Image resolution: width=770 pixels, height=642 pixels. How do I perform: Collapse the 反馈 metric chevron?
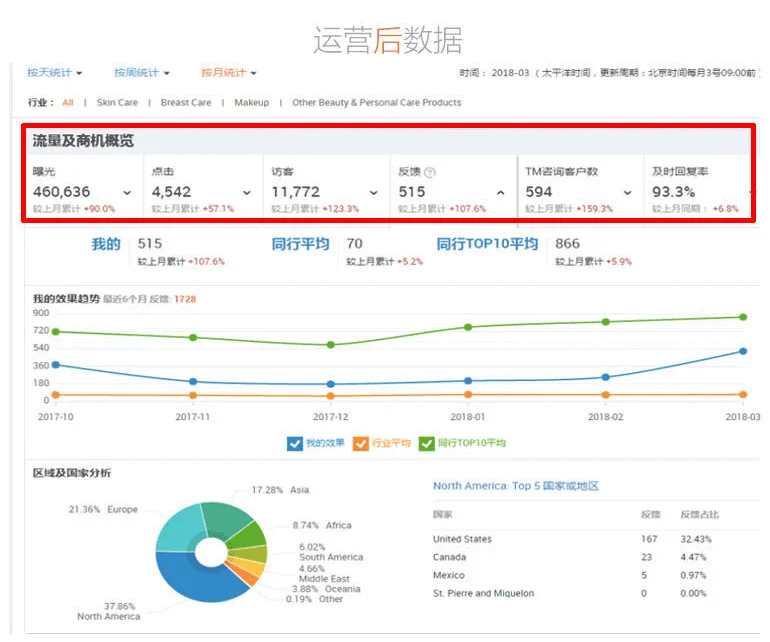(500, 193)
